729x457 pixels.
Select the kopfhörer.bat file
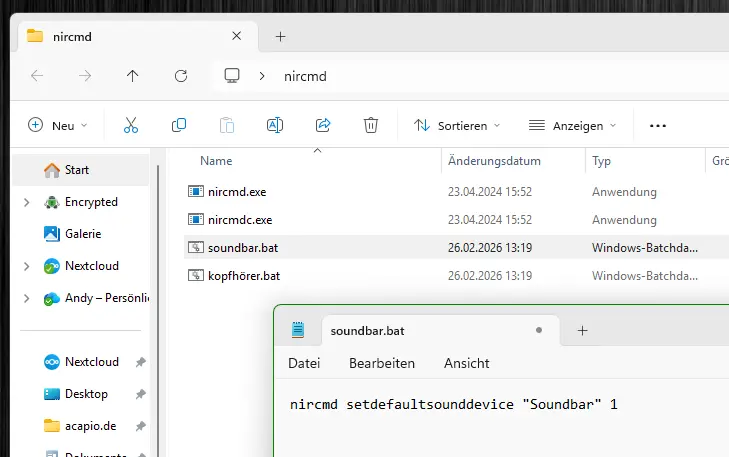243,275
